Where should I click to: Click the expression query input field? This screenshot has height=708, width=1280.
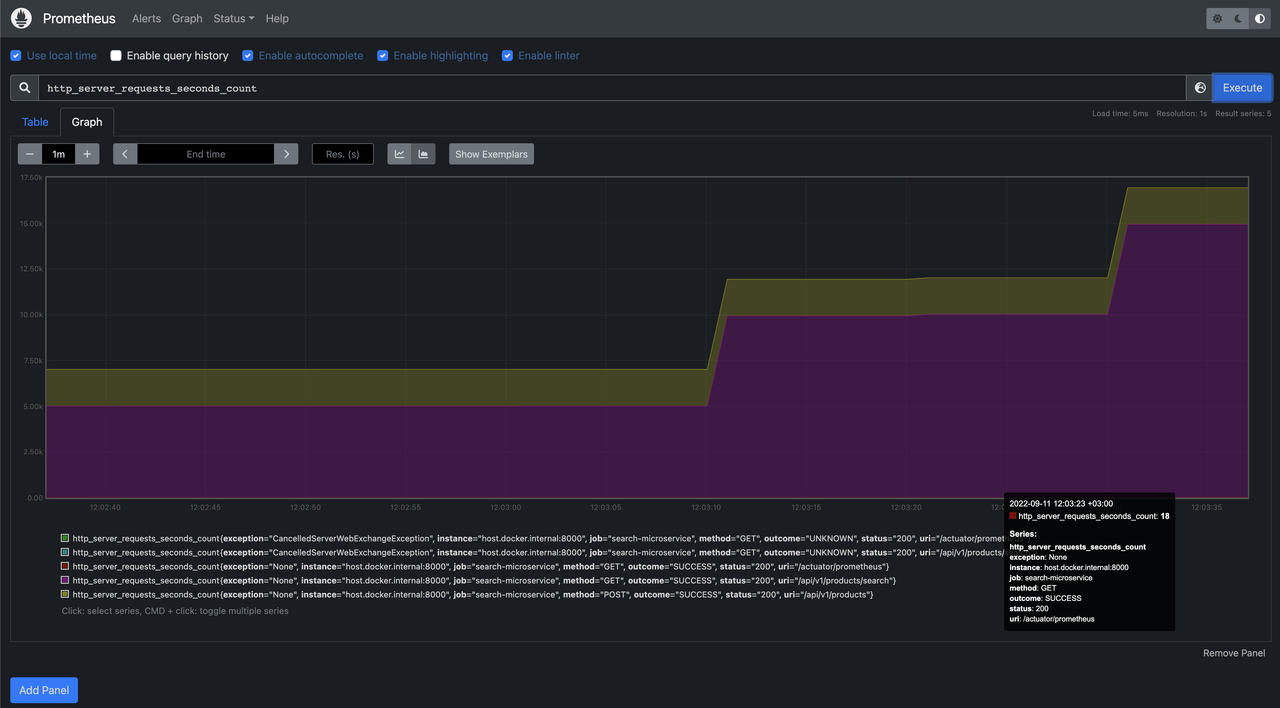coord(612,88)
